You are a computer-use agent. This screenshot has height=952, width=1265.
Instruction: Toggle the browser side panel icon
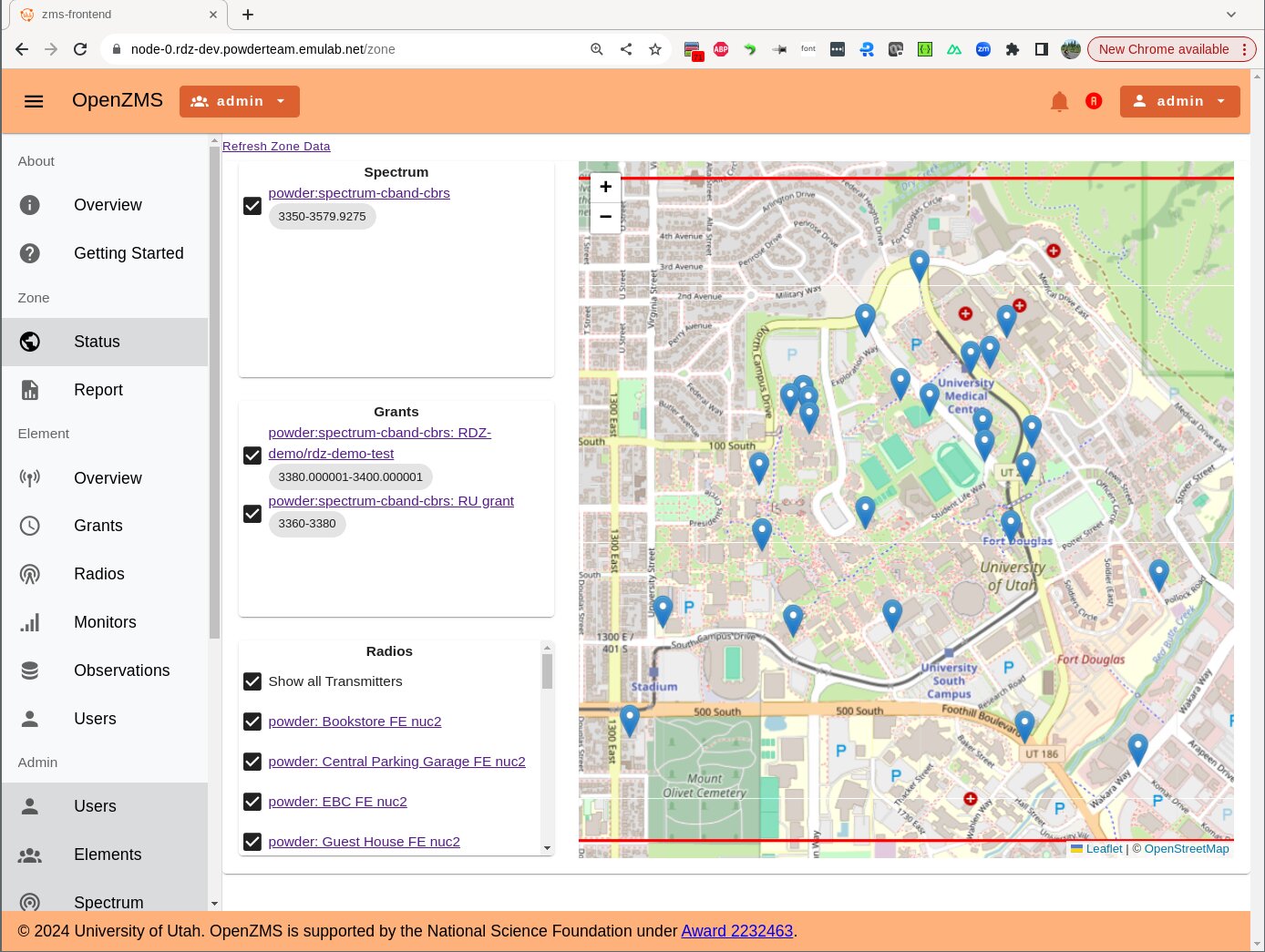pos(1042,49)
